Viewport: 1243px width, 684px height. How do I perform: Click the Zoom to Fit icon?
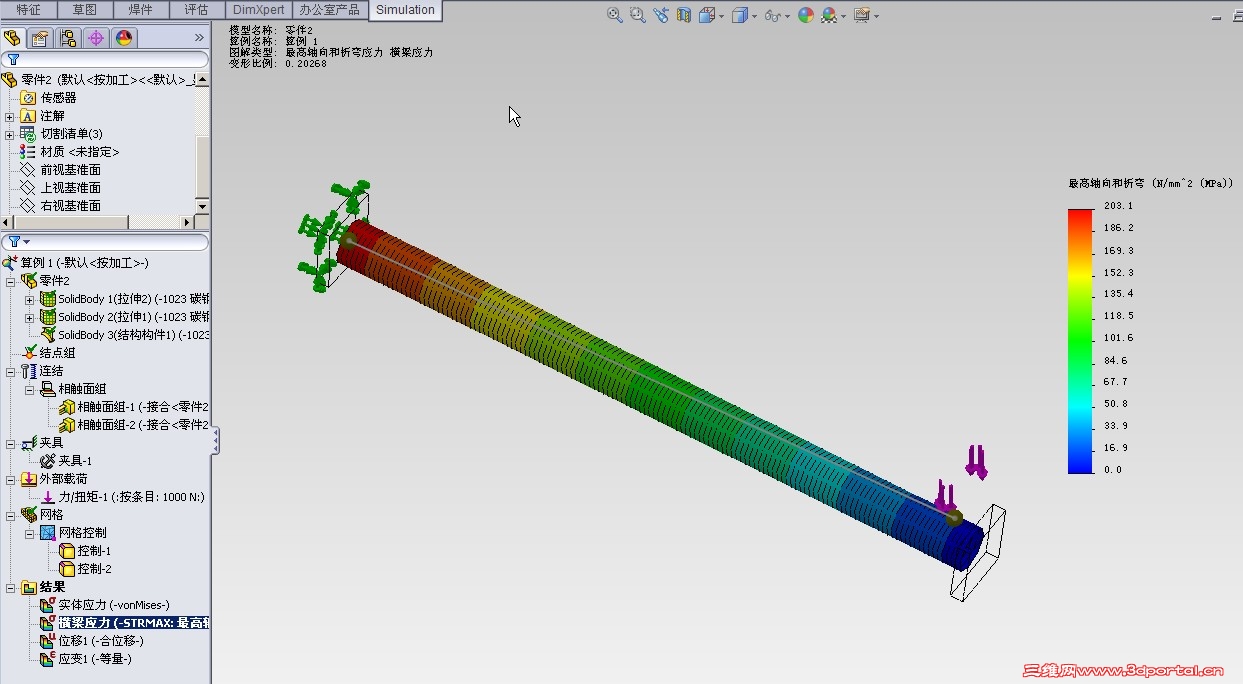click(x=614, y=15)
